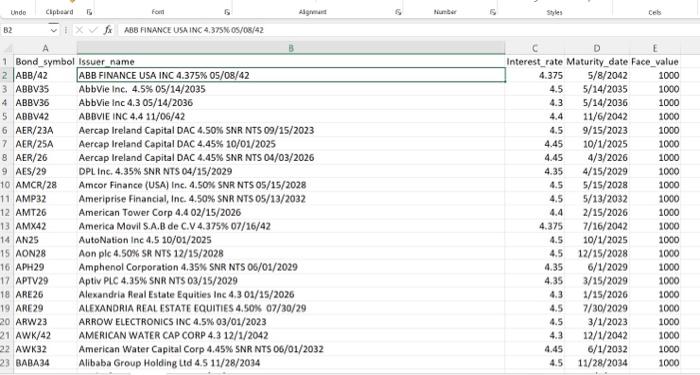Viewport: 700px width, 375px height.
Task: Select maturity date cell 12/15/2028
Action: coord(597,253)
